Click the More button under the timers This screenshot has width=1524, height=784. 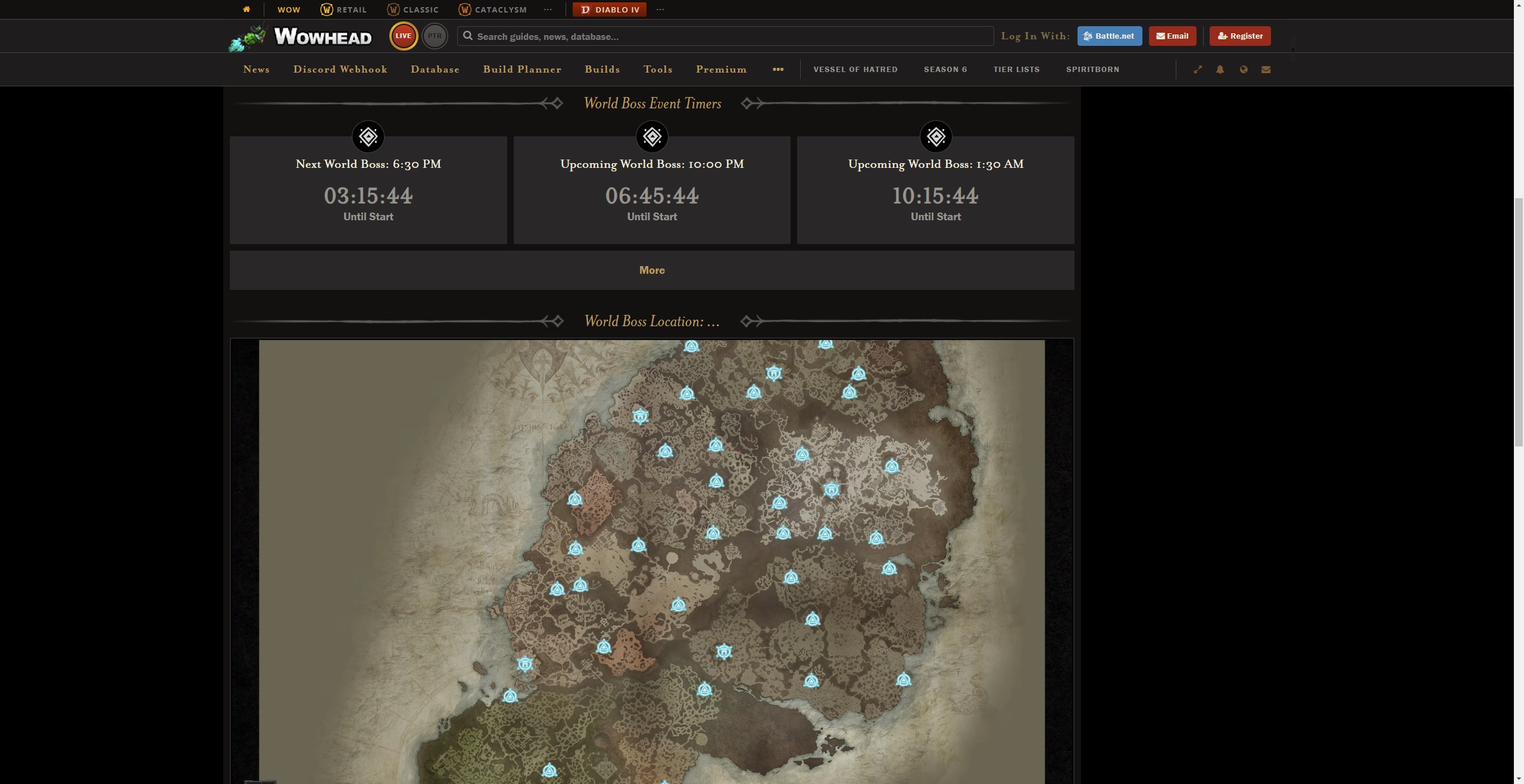[x=651, y=270]
